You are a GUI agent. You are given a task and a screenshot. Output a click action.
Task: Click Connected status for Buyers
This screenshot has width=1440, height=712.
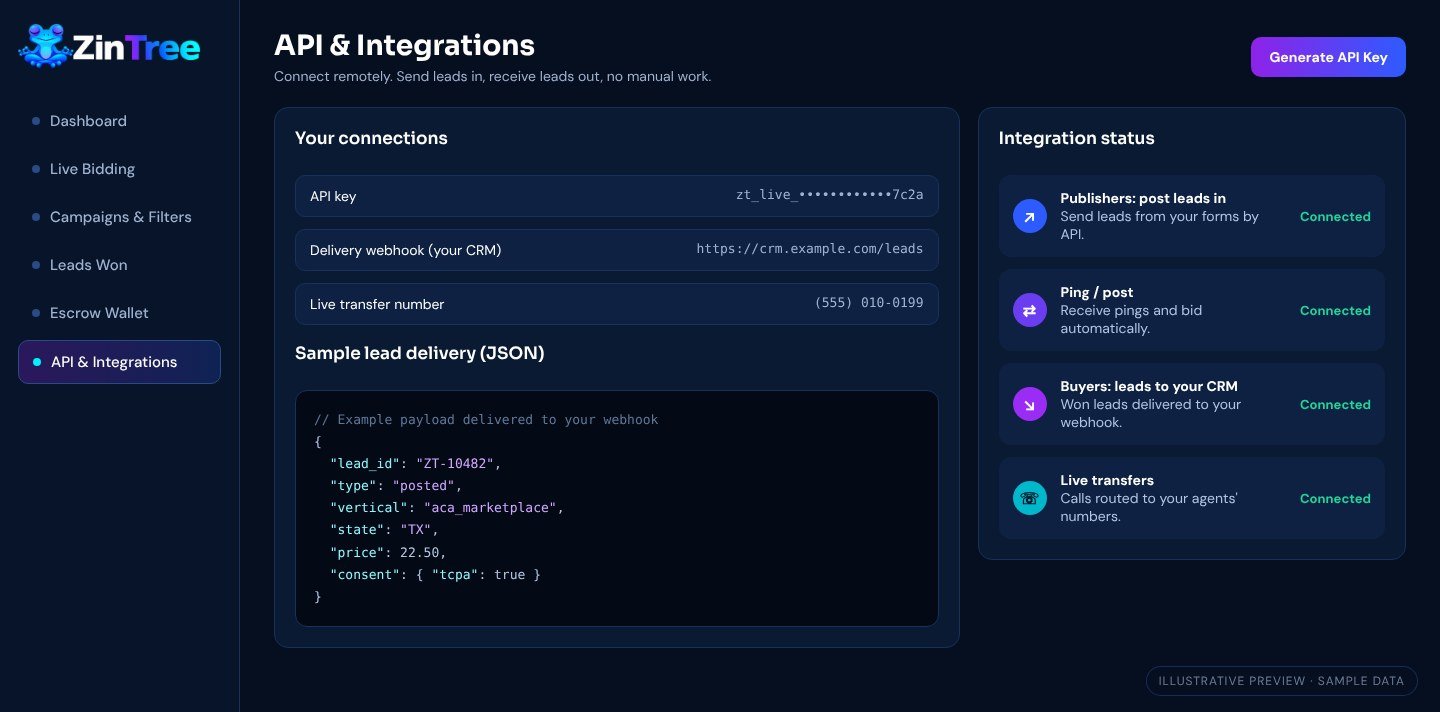point(1335,404)
